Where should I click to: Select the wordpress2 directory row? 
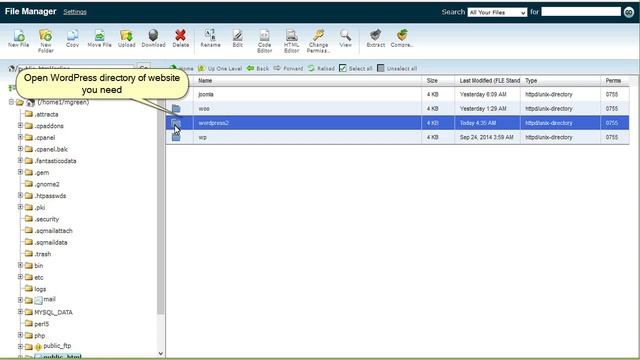pos(397,123)
